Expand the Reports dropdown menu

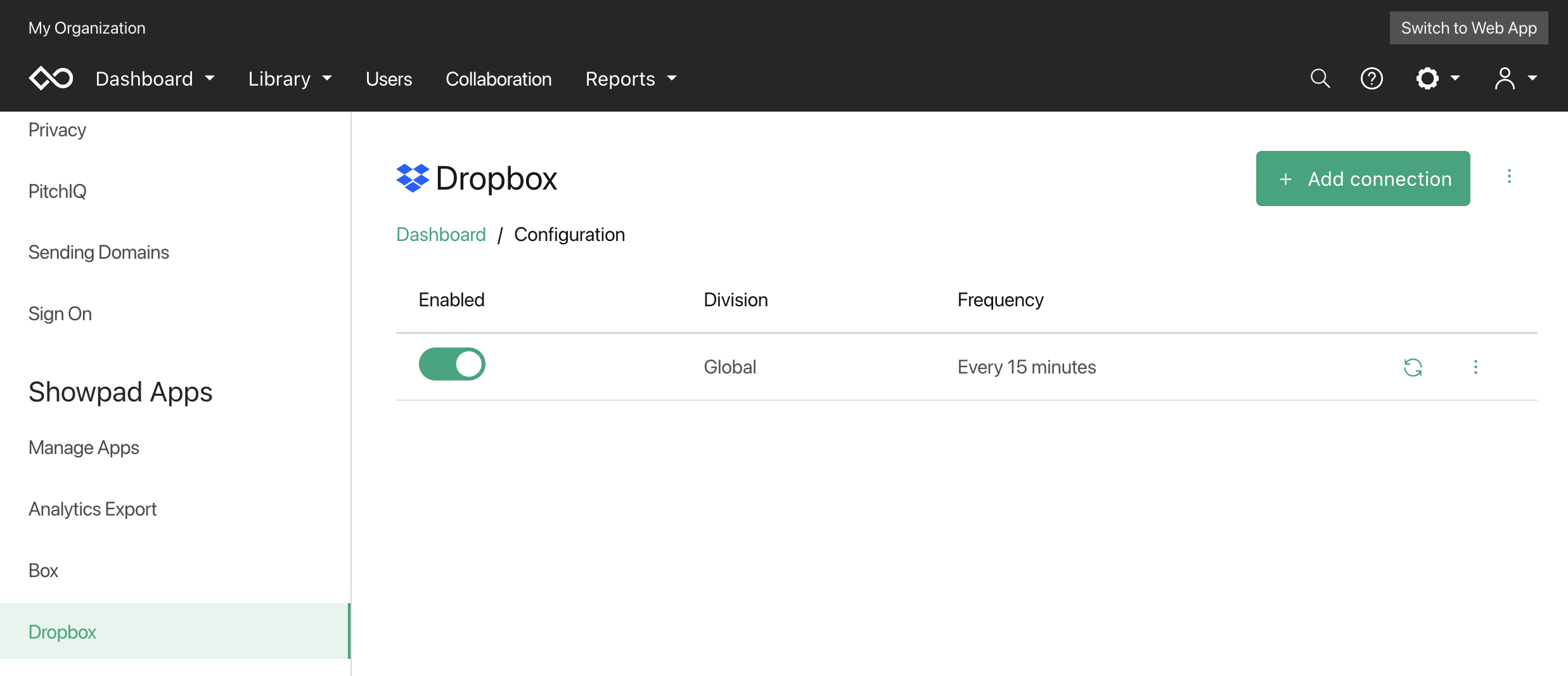[631, 79]
